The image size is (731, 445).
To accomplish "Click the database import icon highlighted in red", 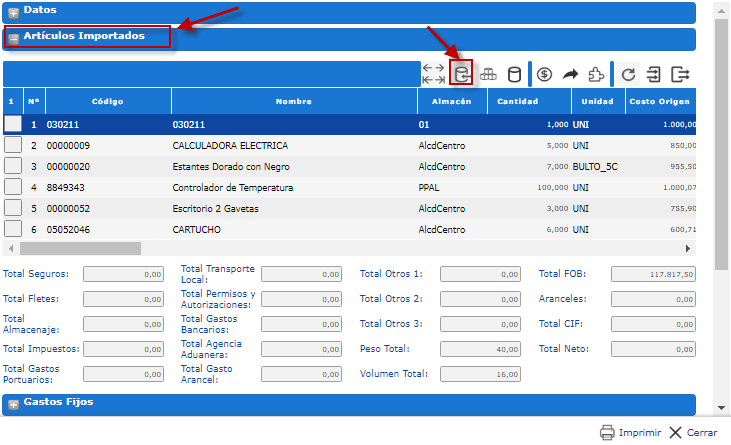I will pyautogui.click(x=461, y=74).
